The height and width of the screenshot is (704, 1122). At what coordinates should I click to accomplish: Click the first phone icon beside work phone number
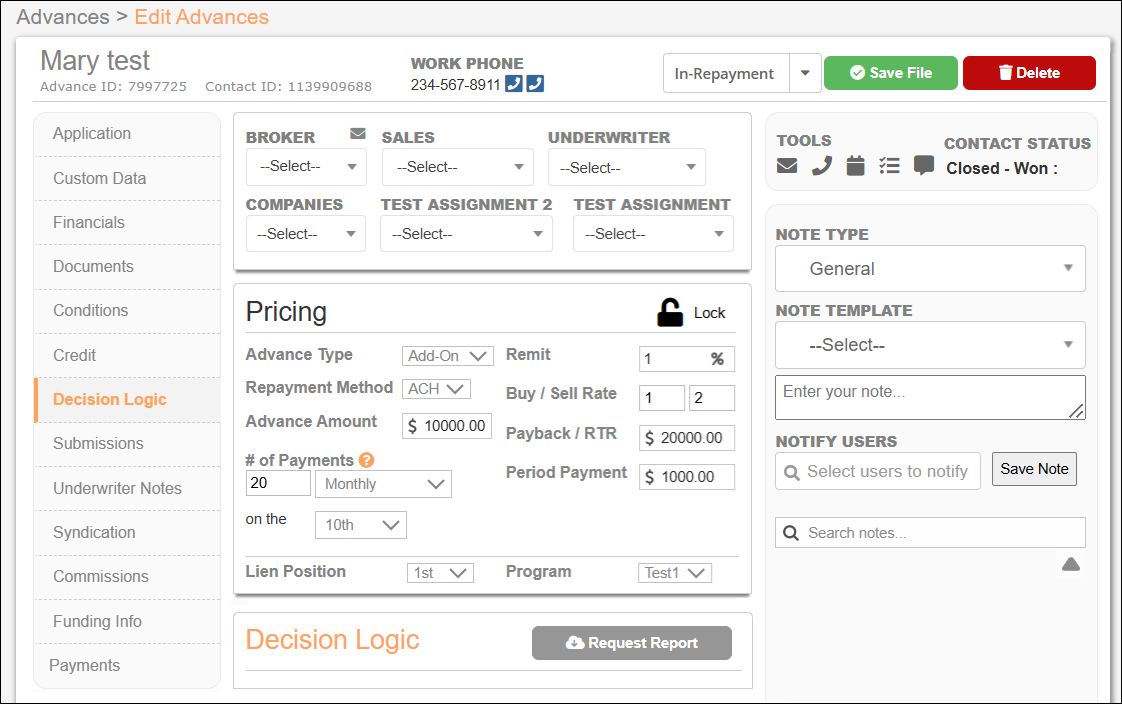[514, 84]
